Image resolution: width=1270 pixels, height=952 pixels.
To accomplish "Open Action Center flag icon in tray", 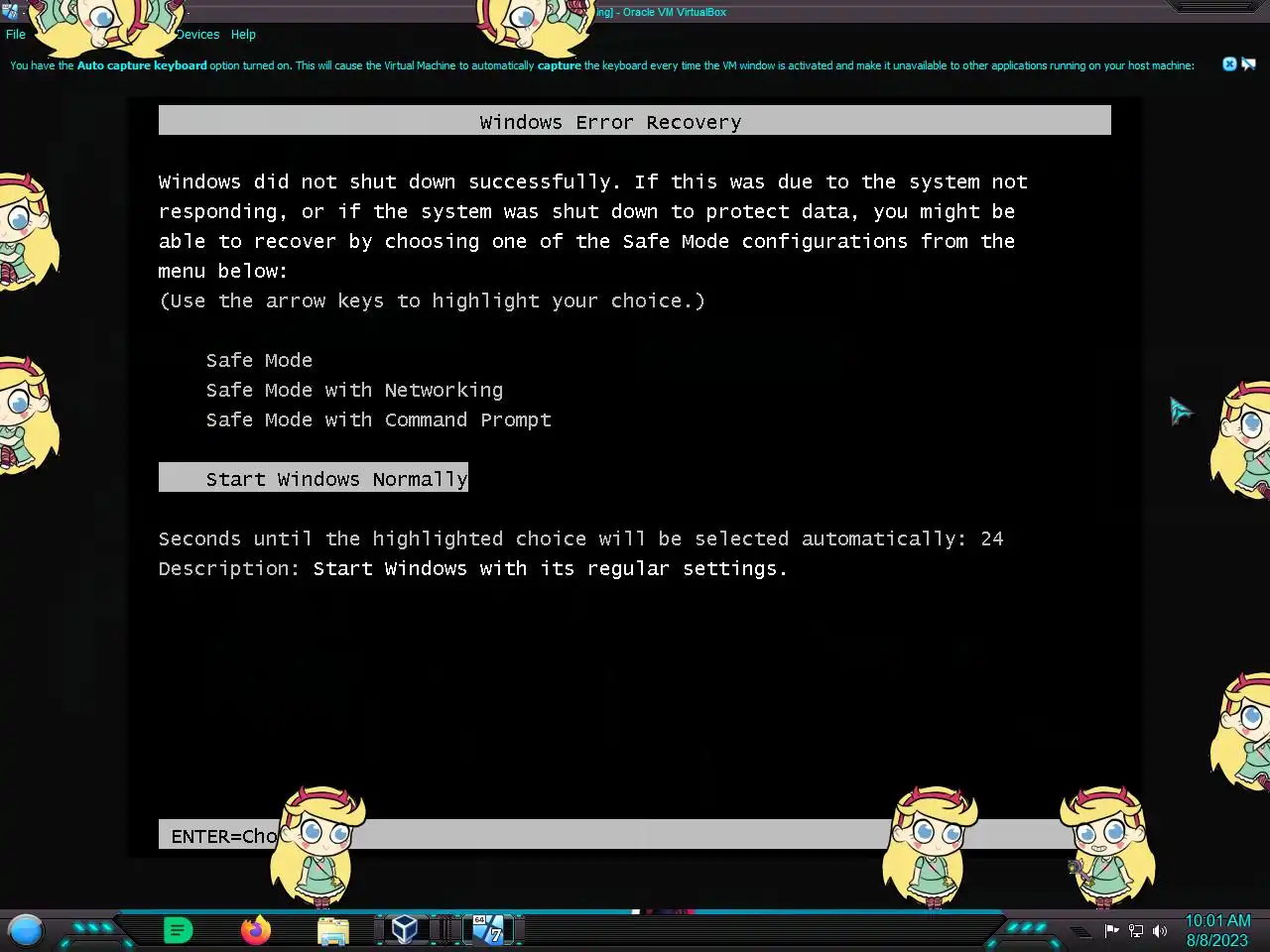I will [1111, 930].
